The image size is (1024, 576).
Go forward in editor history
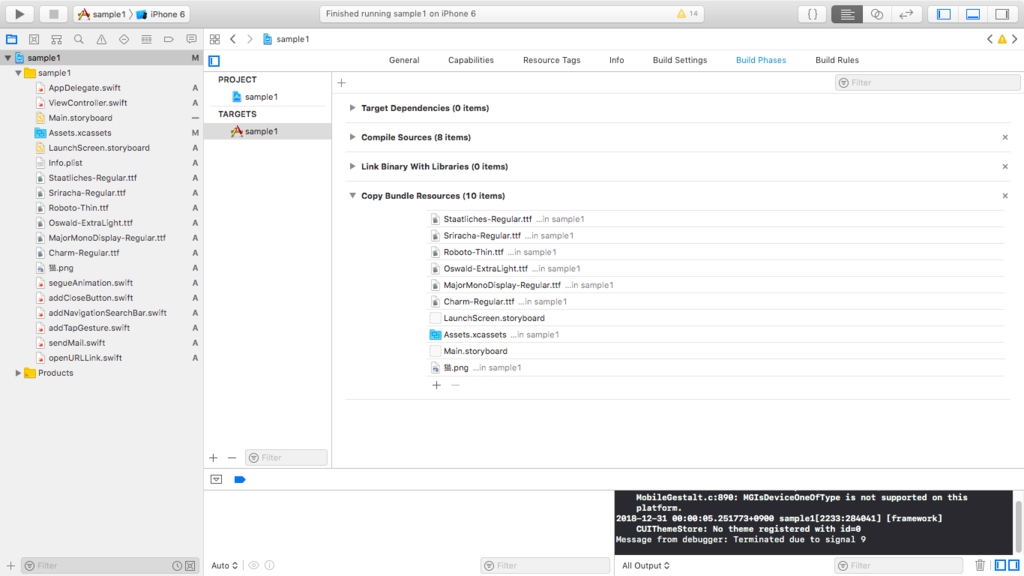pos(249,39)
